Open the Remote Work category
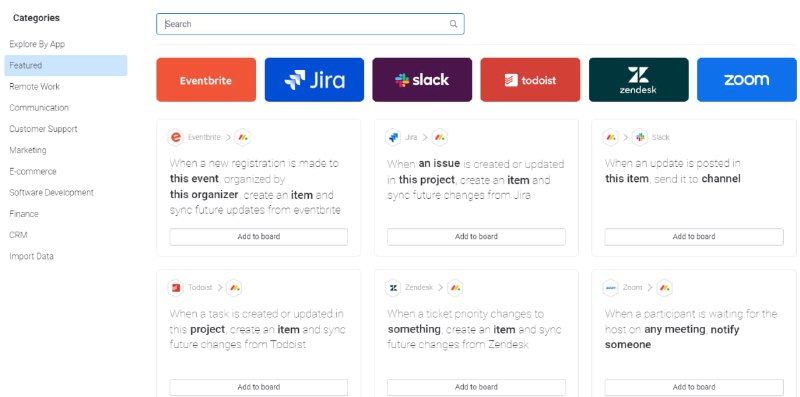This screenshot has width=800, height=397. click(35, 87)
